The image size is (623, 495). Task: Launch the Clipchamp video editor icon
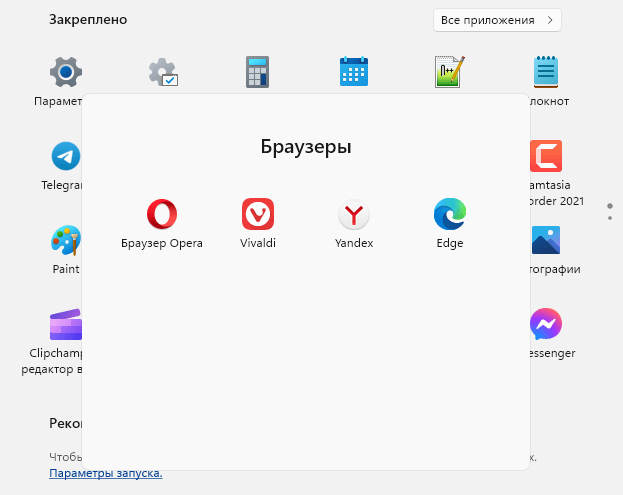click(x=66, y=324)
